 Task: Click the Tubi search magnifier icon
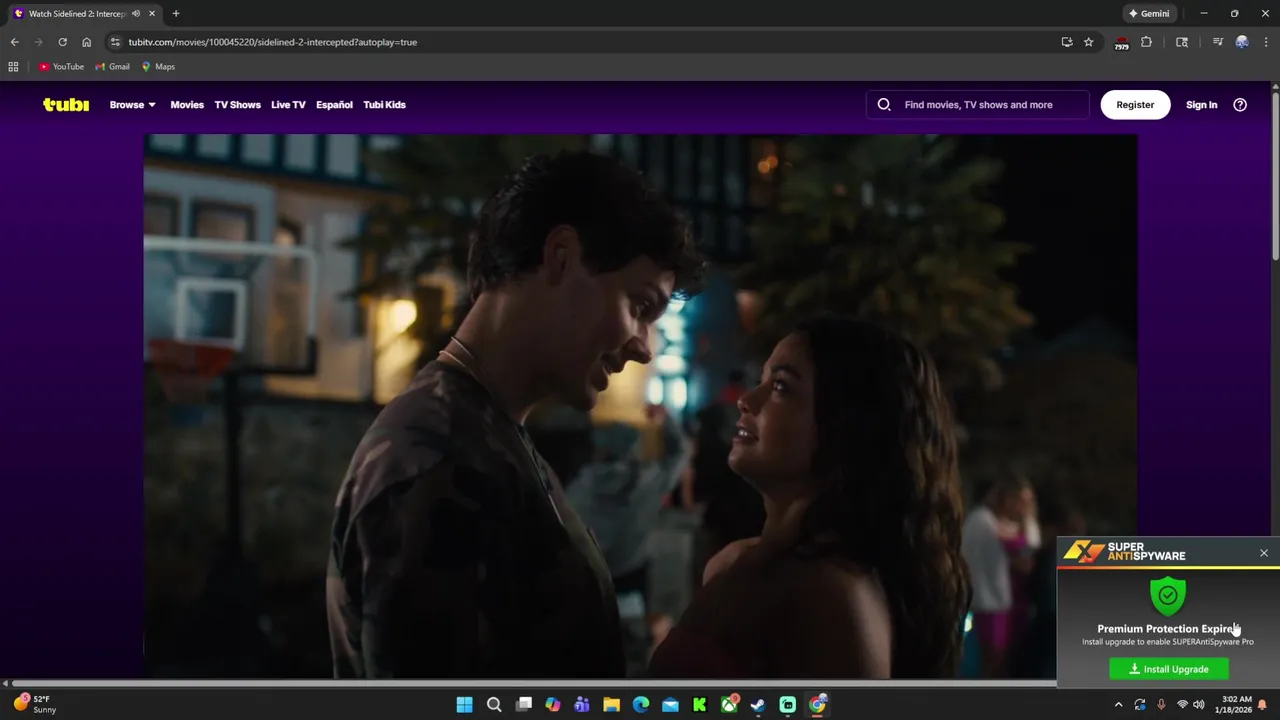pos(884,104)
